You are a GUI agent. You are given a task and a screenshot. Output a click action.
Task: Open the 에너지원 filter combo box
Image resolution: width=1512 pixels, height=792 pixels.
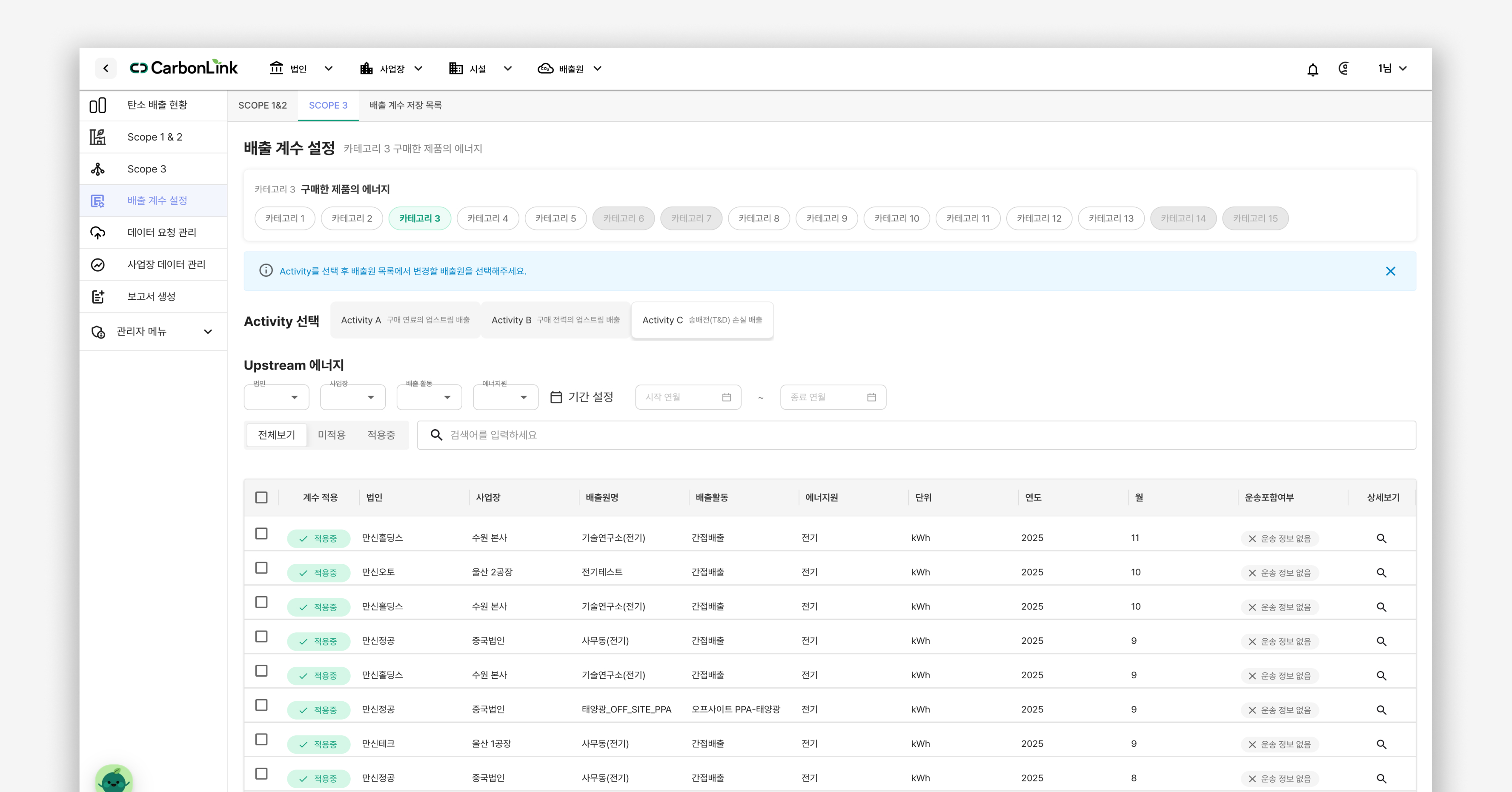(x=505, y=397)
